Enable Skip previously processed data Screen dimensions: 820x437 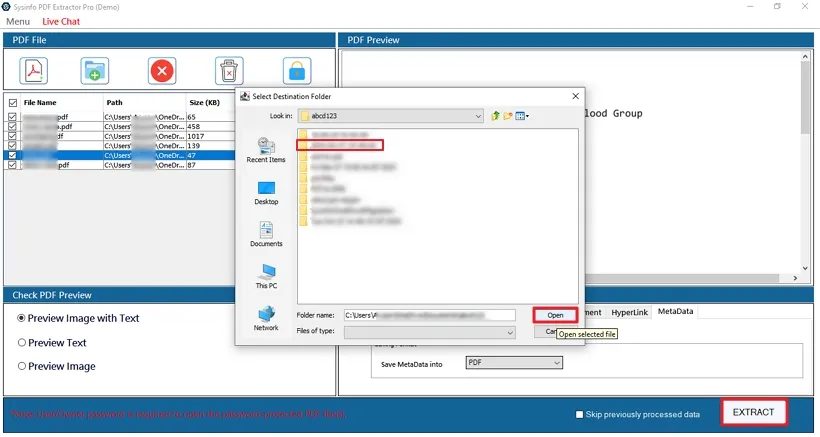[579, 415]
